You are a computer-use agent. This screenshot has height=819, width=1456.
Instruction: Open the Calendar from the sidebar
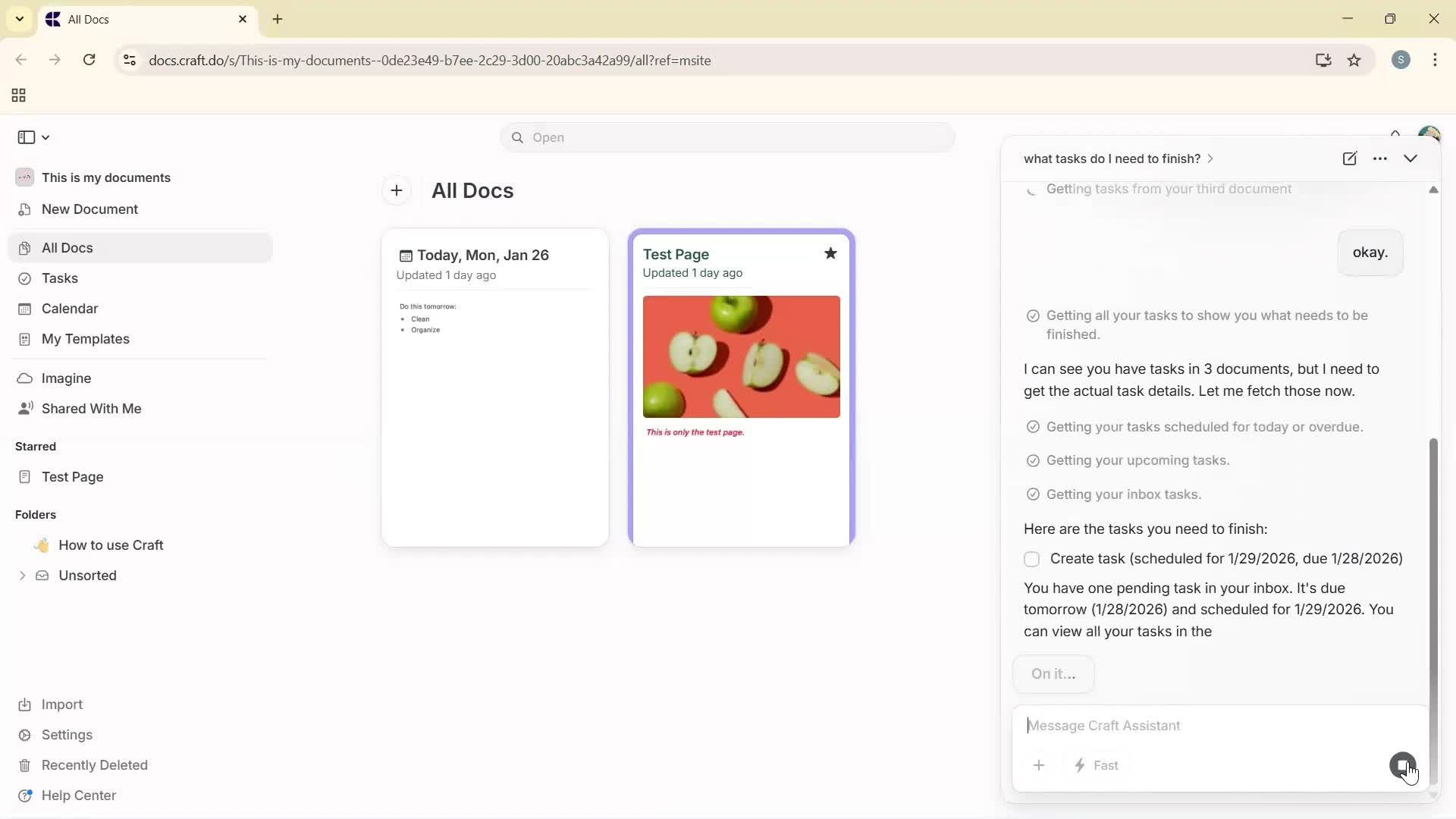(x=68, y=309)
